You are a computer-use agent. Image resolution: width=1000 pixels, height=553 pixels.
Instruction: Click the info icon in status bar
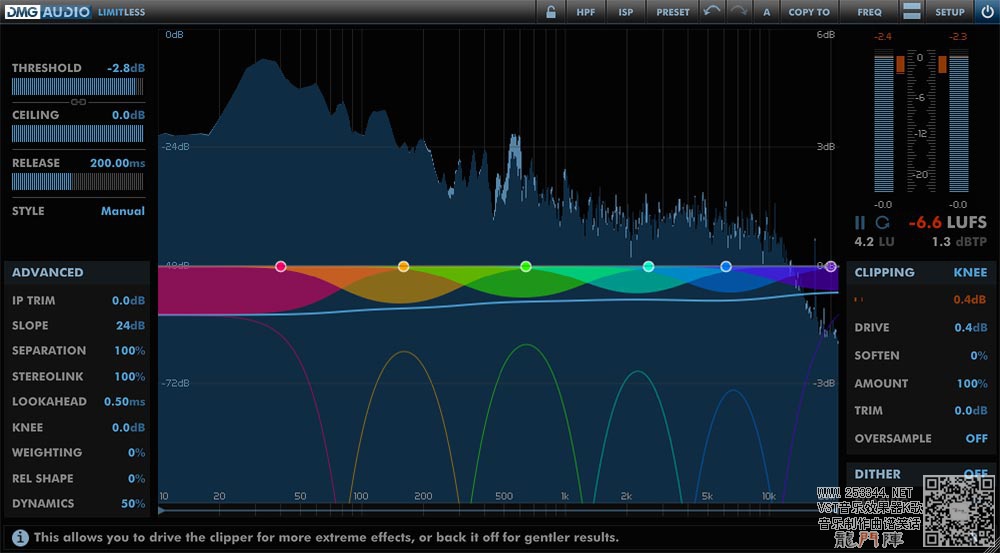point(20,537)
